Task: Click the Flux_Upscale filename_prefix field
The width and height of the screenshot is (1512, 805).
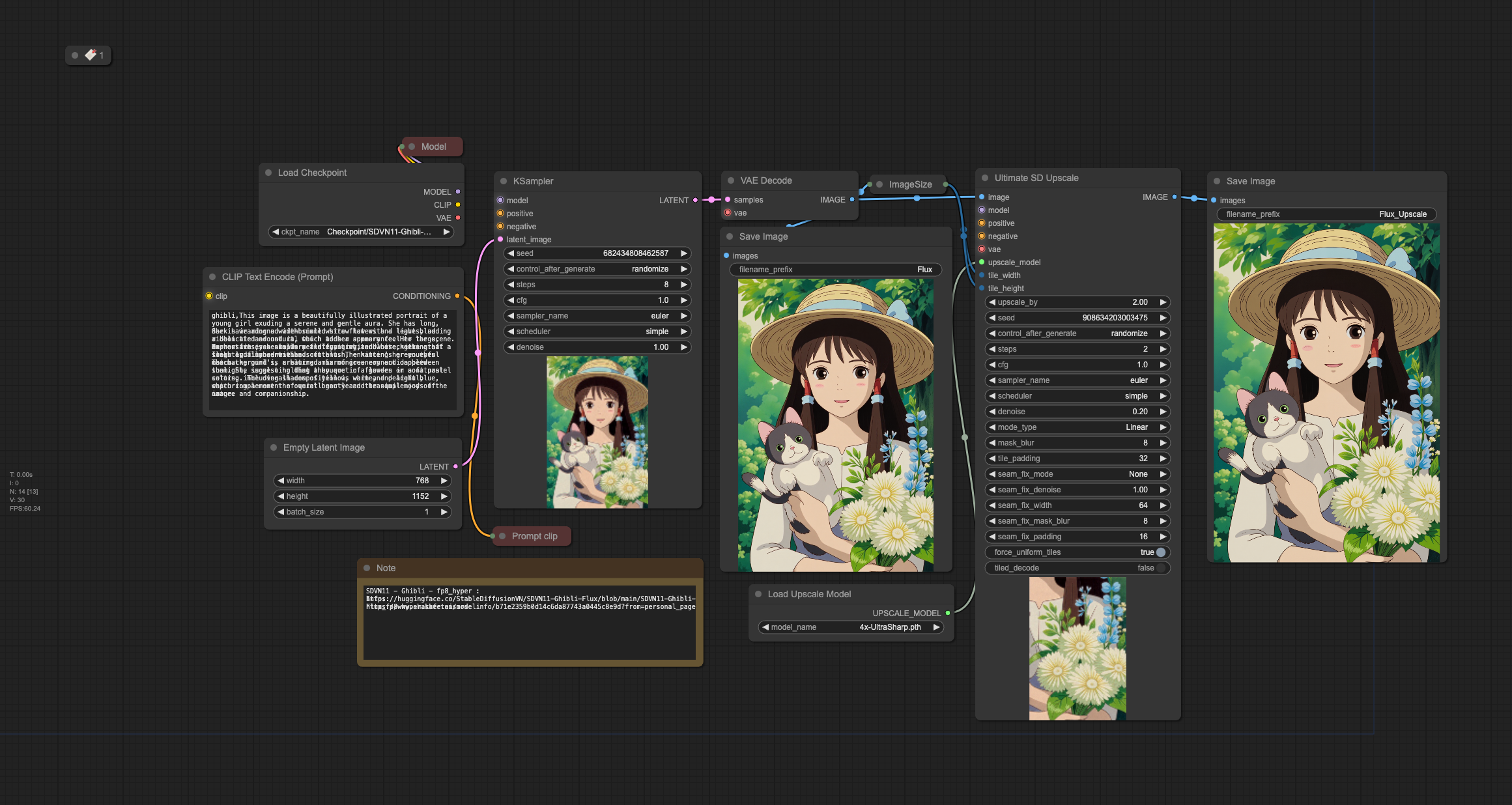Action: pyautogui.click(x=1326, y=214)
